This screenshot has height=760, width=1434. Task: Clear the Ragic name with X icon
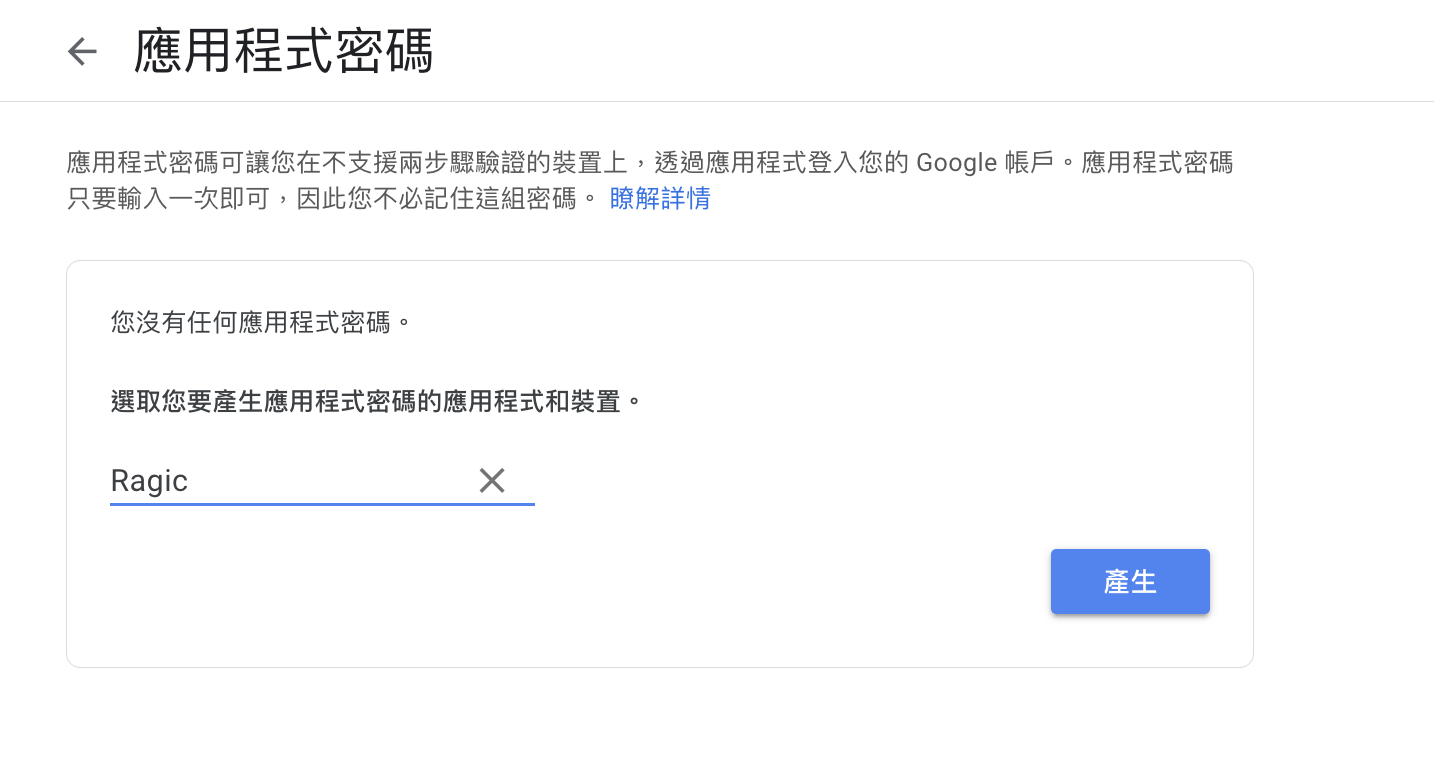point(491,481)
